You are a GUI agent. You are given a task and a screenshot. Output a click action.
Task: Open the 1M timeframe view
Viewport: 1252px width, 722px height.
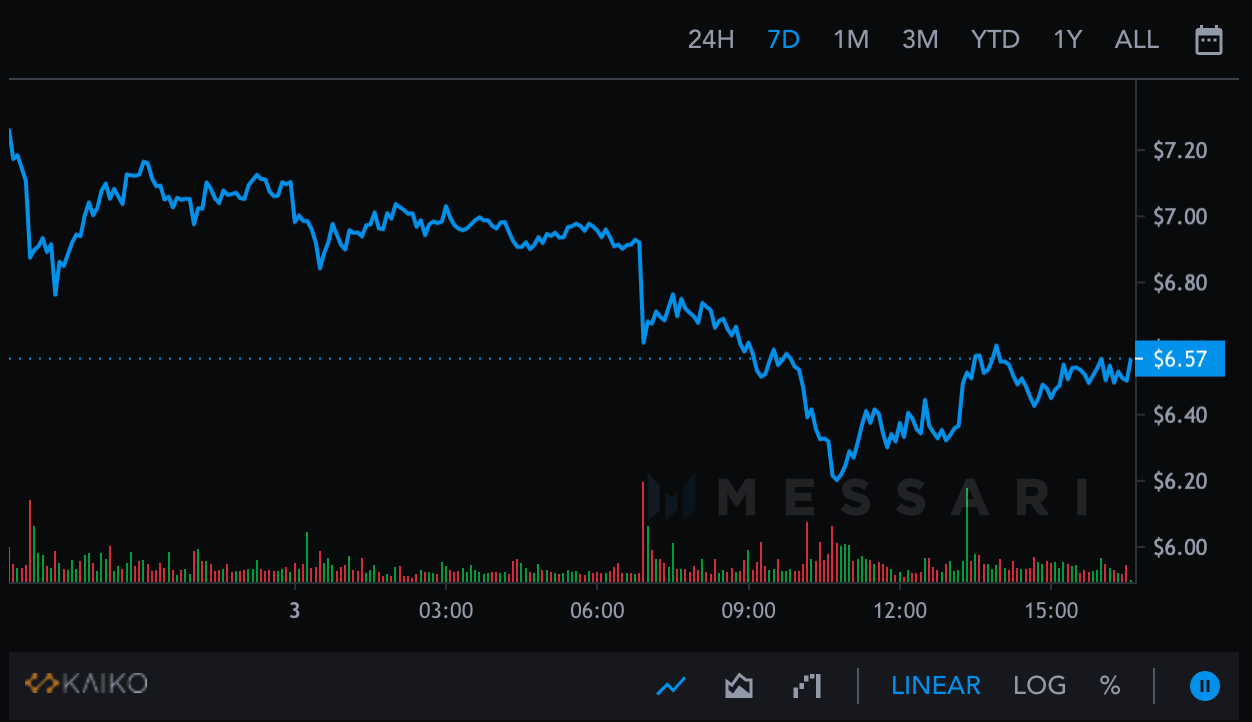851,39
